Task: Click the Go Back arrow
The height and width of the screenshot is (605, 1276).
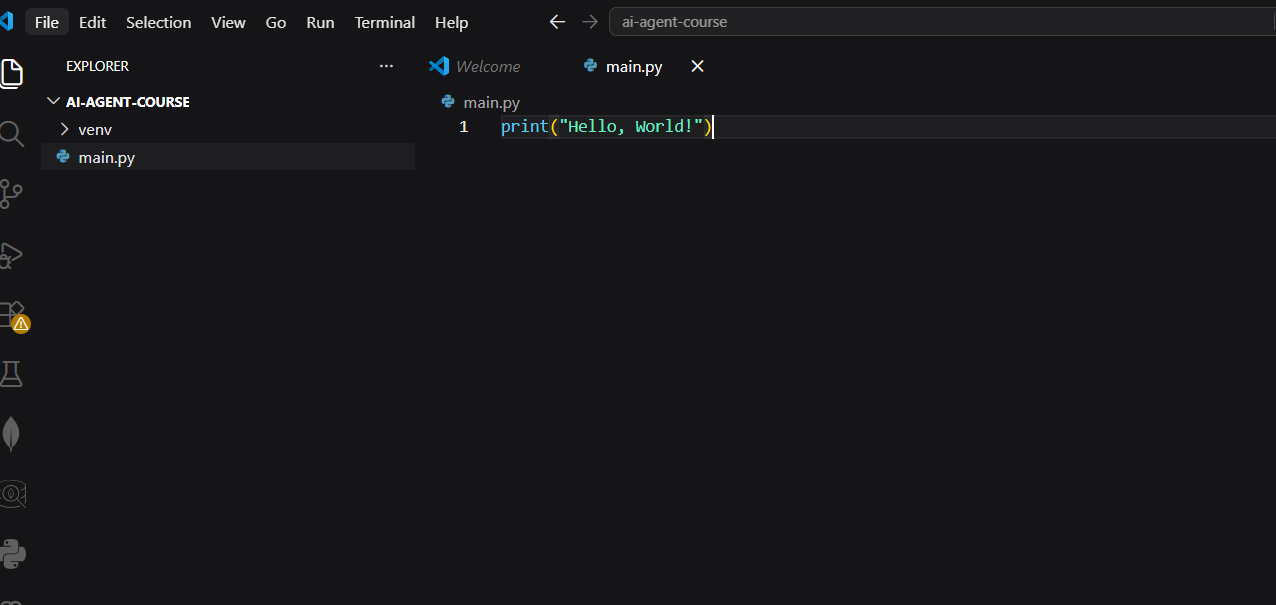Action: (x=558, y=22)
